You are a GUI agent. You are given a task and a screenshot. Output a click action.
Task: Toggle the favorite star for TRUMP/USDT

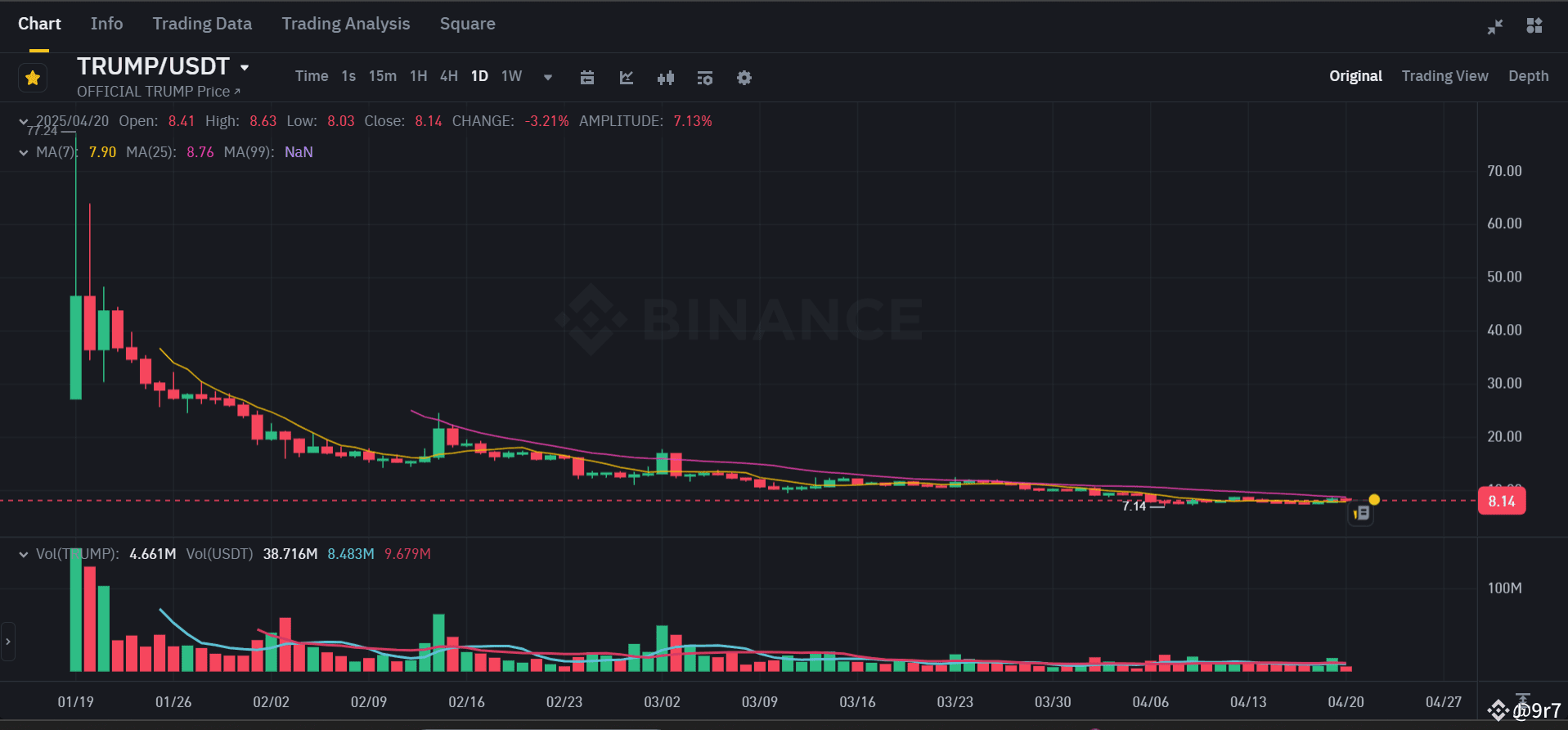coord(31,77)
